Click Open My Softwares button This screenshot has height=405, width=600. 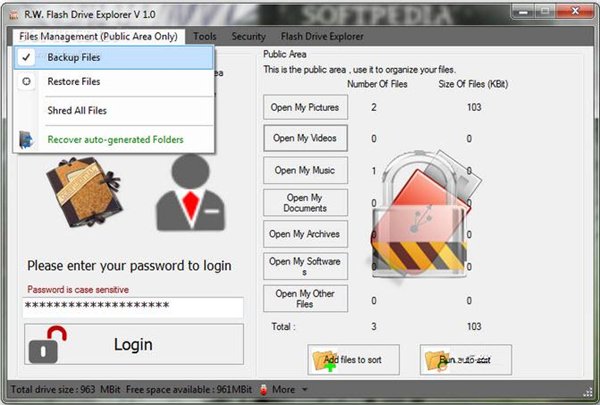pos(305,266)
